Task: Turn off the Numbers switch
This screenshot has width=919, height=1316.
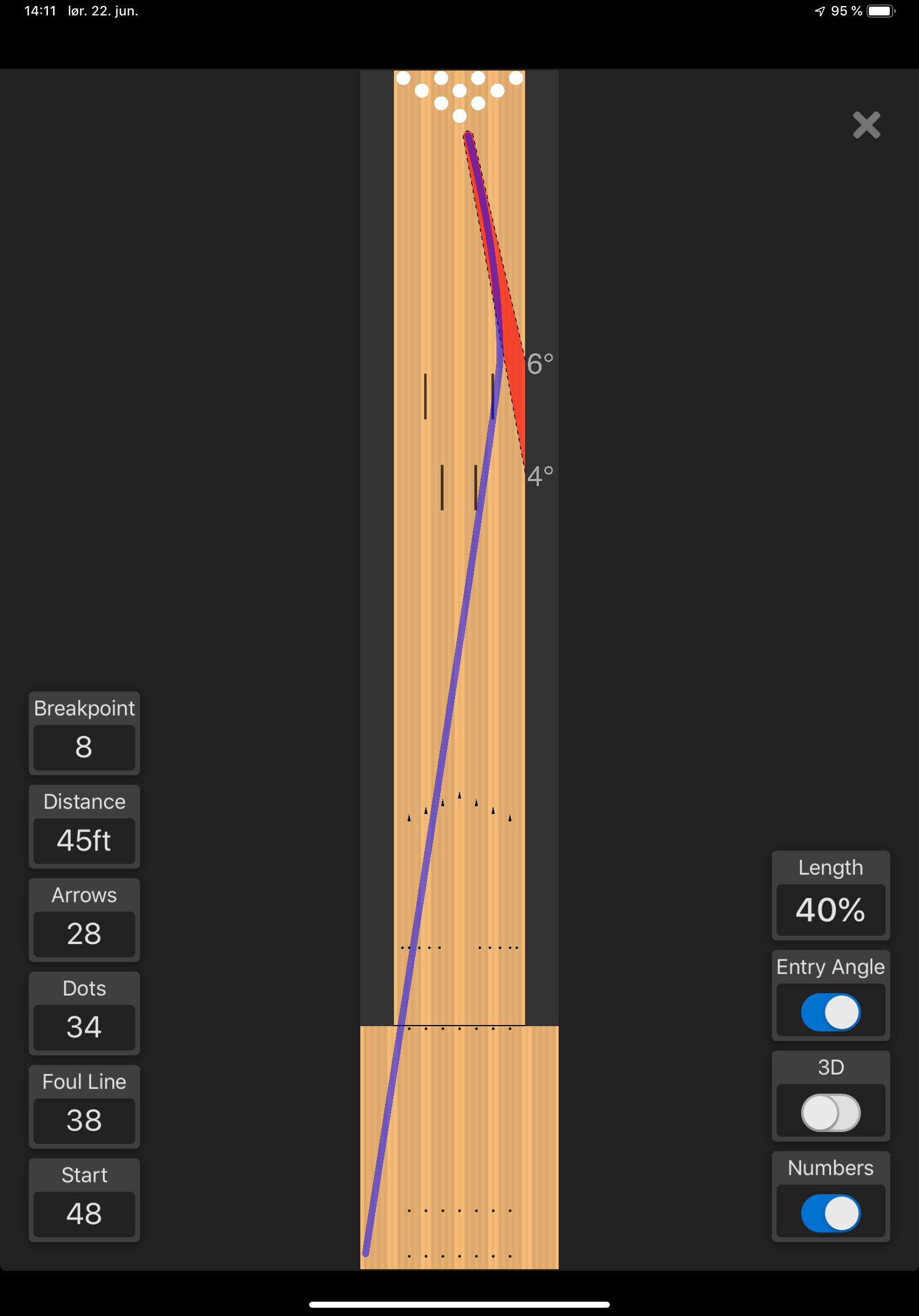Action: [830, 1213]
